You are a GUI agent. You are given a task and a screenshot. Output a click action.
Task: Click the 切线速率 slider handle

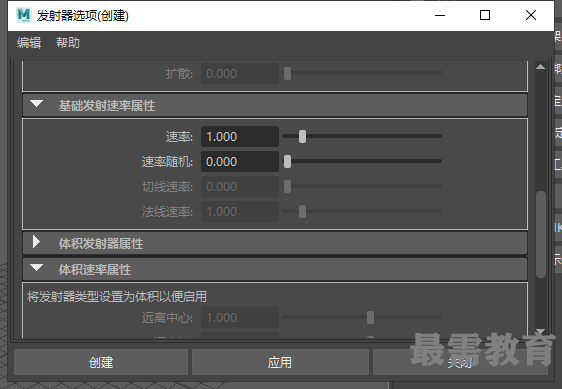point(287,186)
